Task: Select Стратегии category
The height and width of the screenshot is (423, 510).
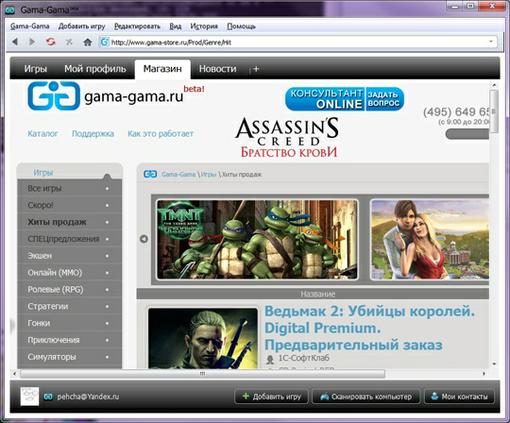Action: point(70,306)
